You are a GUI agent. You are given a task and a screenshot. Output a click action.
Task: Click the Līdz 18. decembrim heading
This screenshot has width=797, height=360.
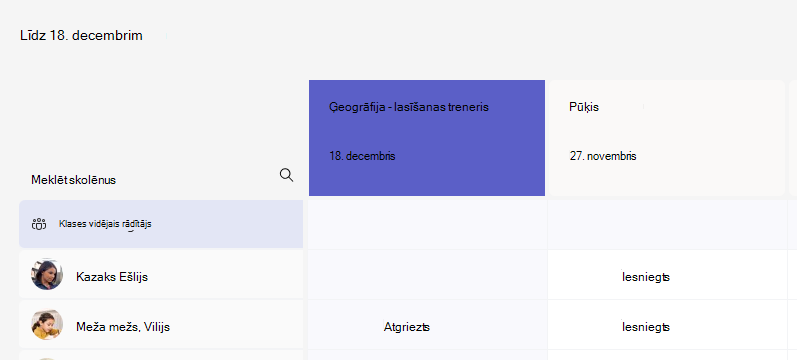click(x=81, y=36)
